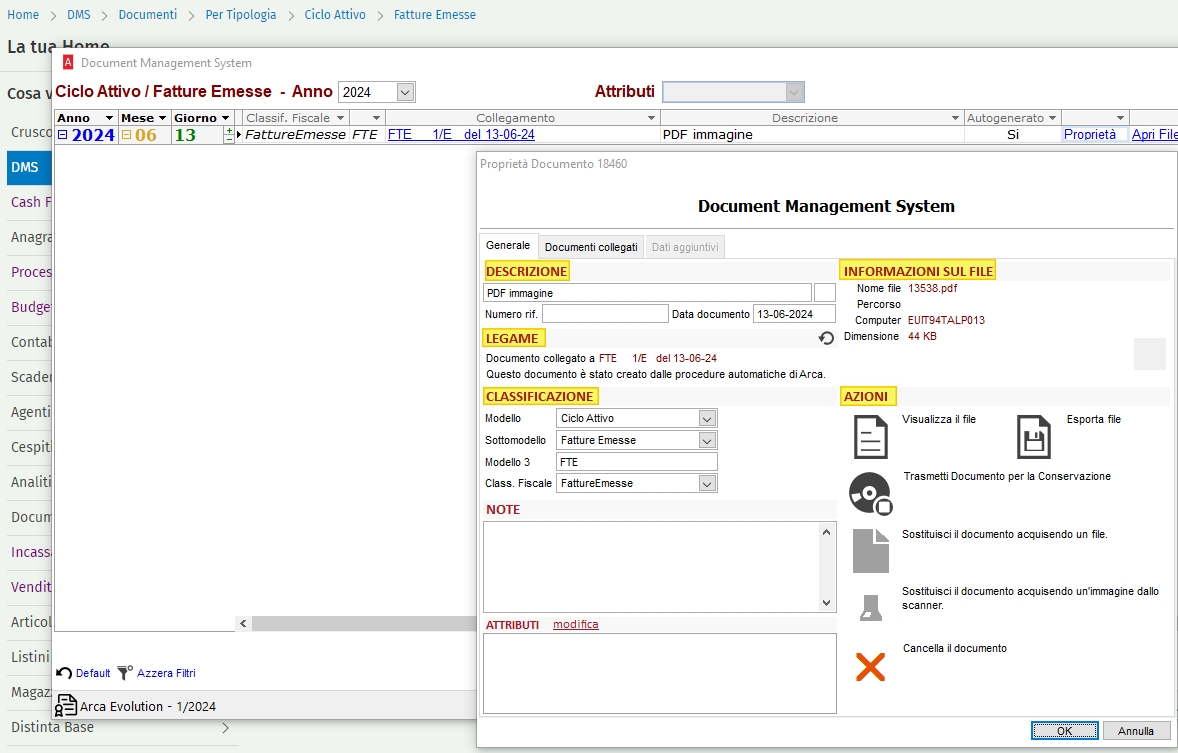
Task: Click the scanner icon for replacing the document
Action: point(871,607)
